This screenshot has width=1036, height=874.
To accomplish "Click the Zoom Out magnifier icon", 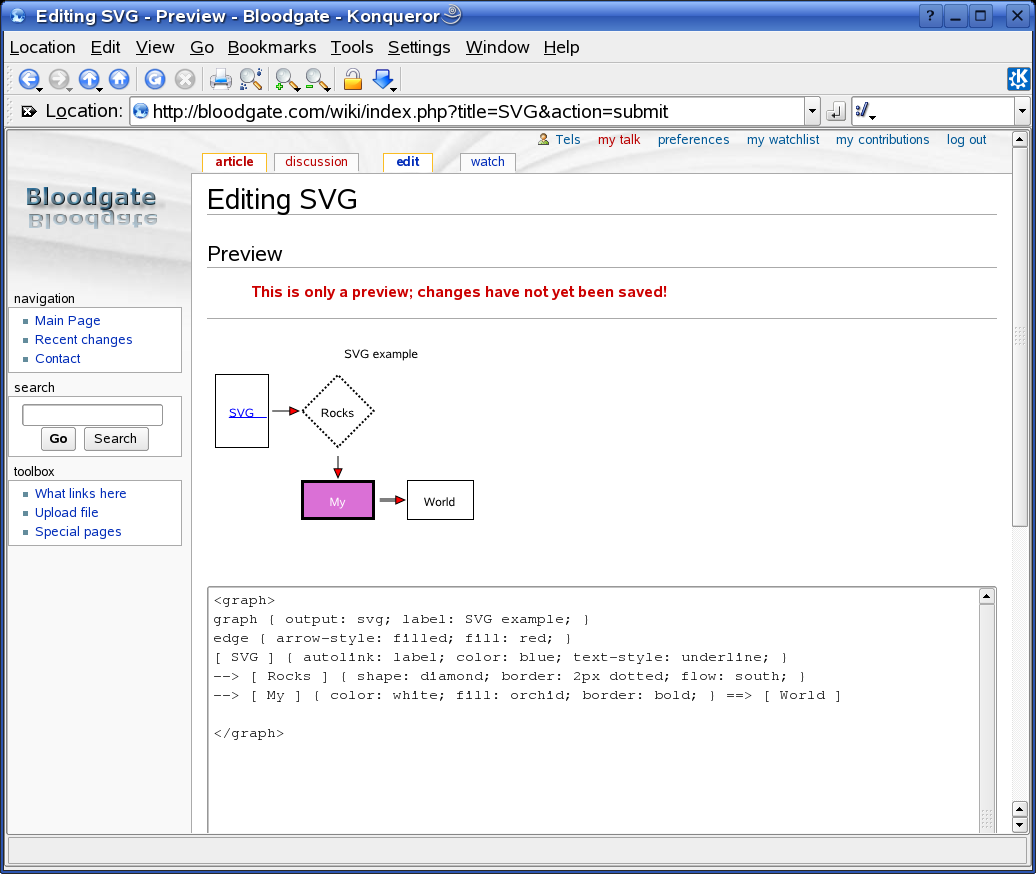I will [317, 79].
